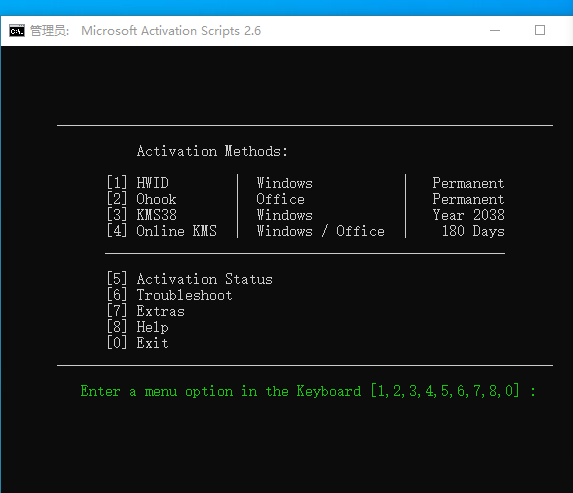Click 'Windows' text in the HWID row
This screenshot has height=493, width=573.
point(284,183)
